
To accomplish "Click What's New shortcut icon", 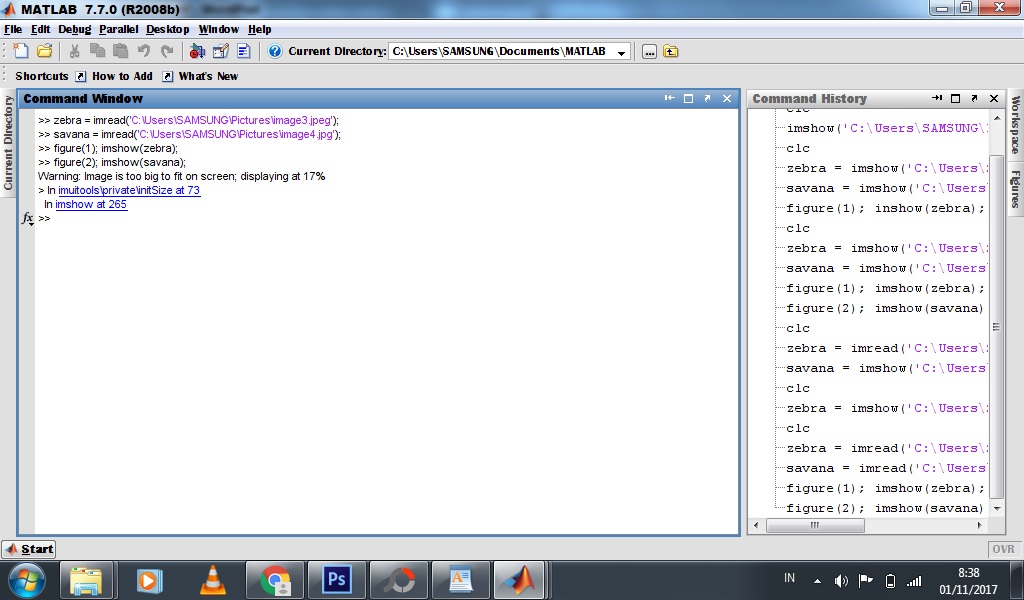I will 167,76.
